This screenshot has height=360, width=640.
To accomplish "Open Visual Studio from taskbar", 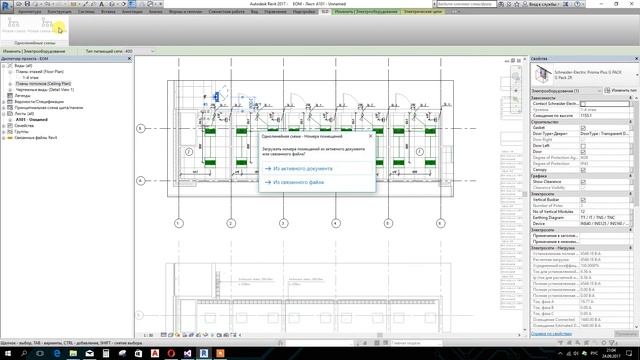I will coord(188,353).
